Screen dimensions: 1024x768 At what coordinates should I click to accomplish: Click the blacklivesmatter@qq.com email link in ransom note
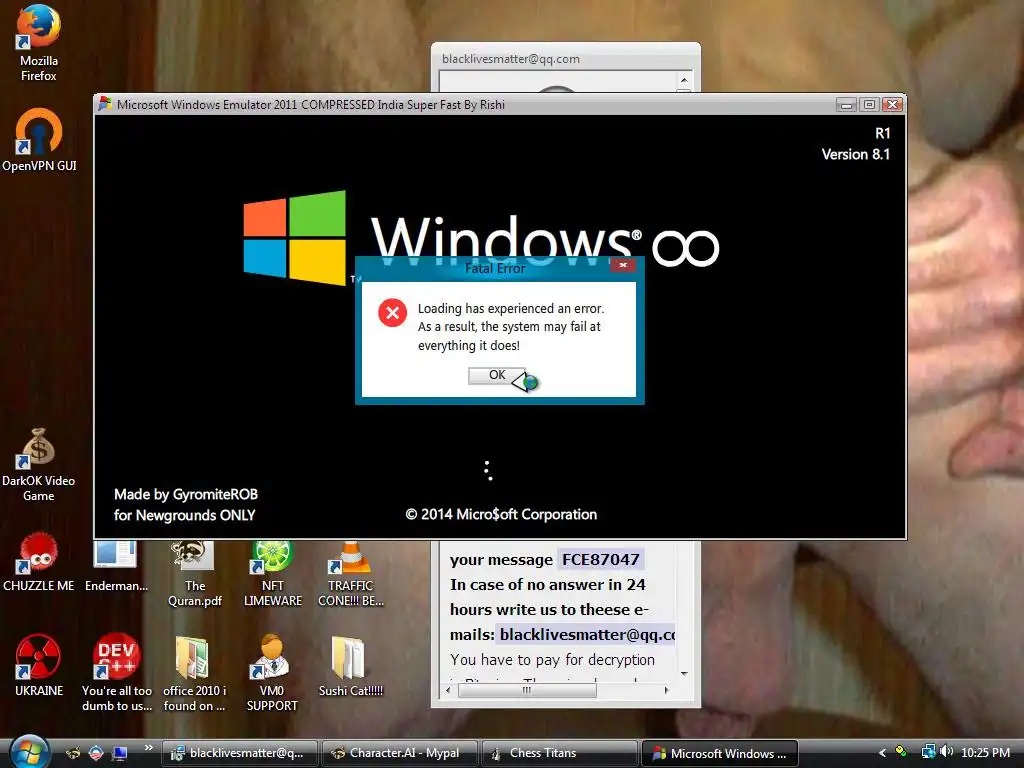click(587, 635)
